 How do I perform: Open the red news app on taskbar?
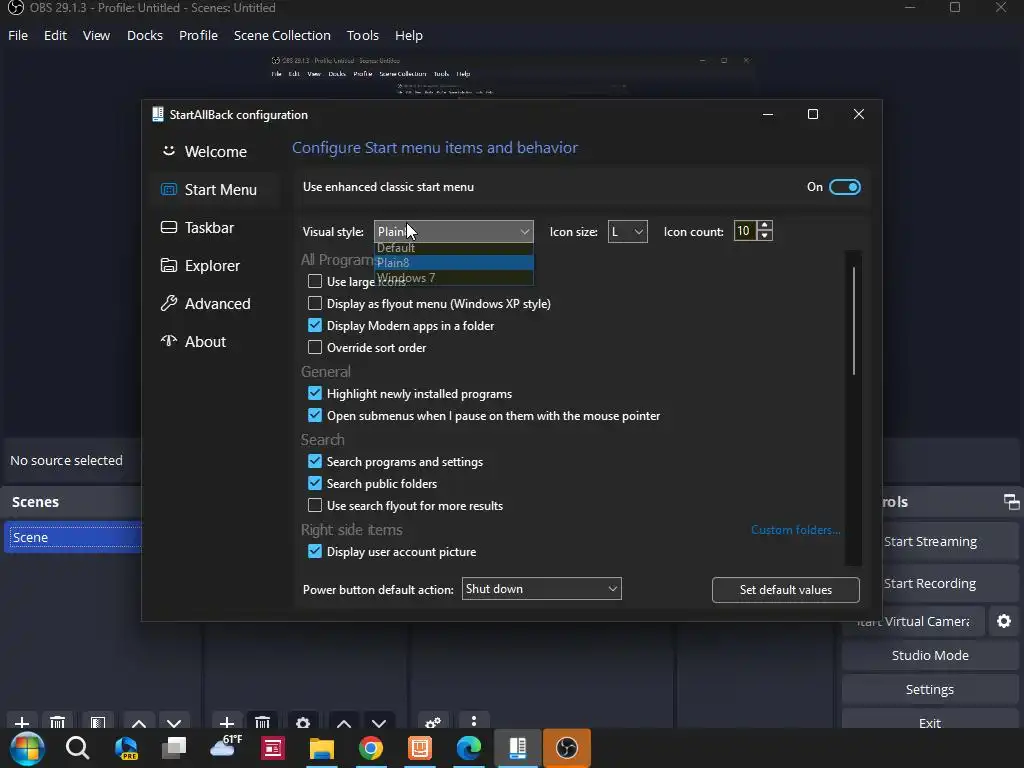click(272, 748)
